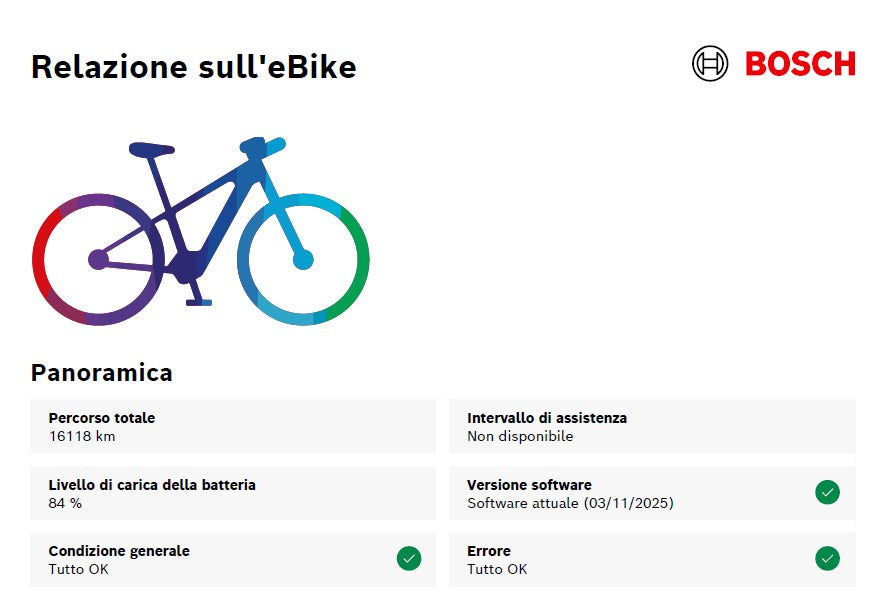This screenshot has height=599, width=875.
Task: Click the Panoramica section heading
Action: [x=102, y=373]
